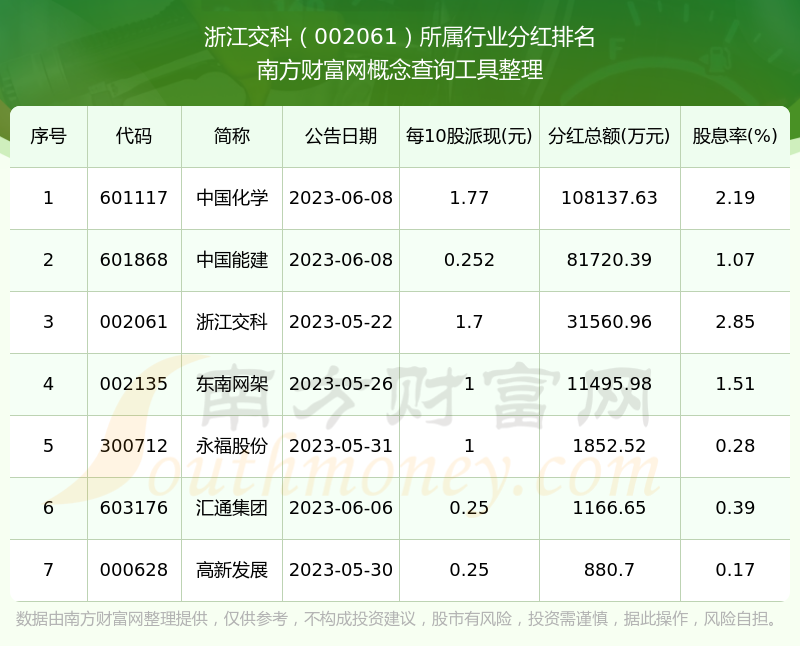Click the 公告日期 column header

pos(341,136)
